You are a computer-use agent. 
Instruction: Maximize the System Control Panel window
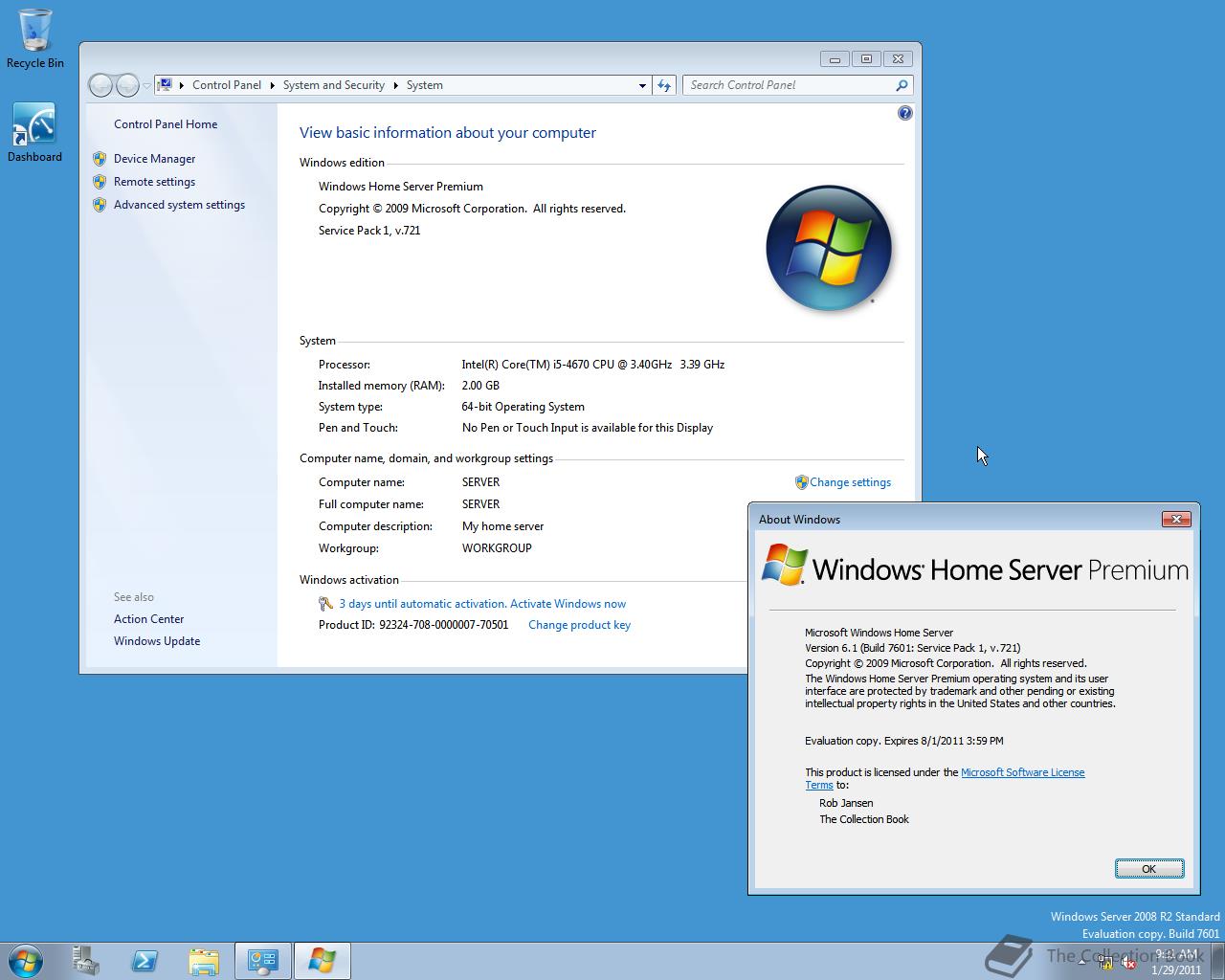866,59
